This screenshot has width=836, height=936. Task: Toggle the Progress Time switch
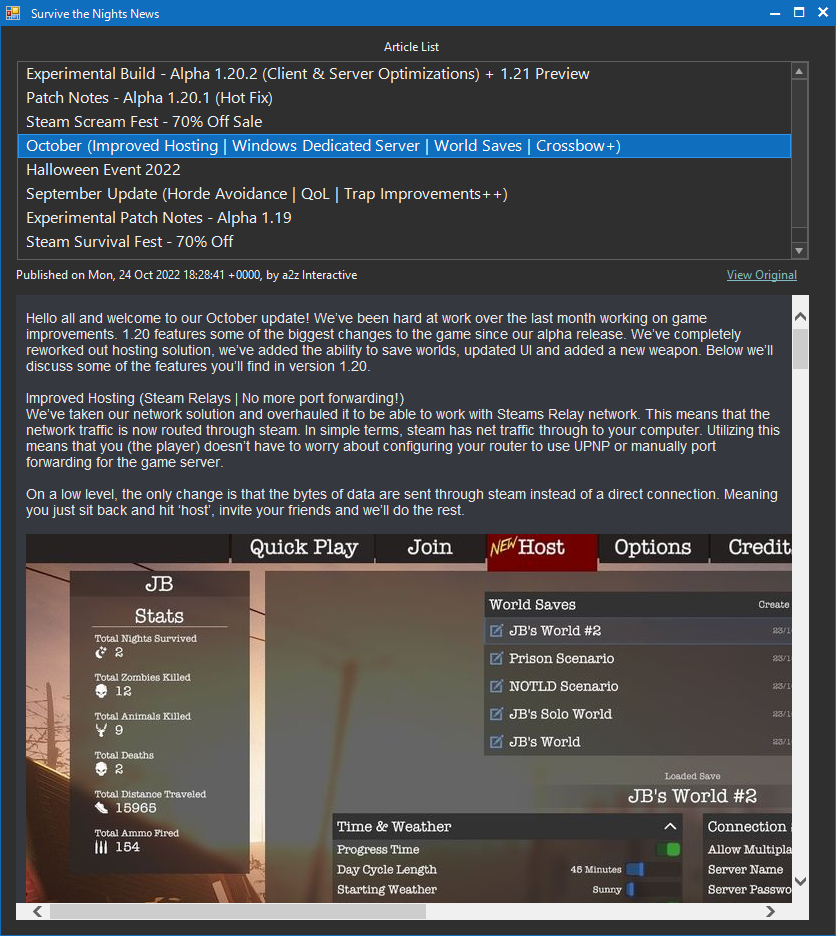(x=667, y=850)
